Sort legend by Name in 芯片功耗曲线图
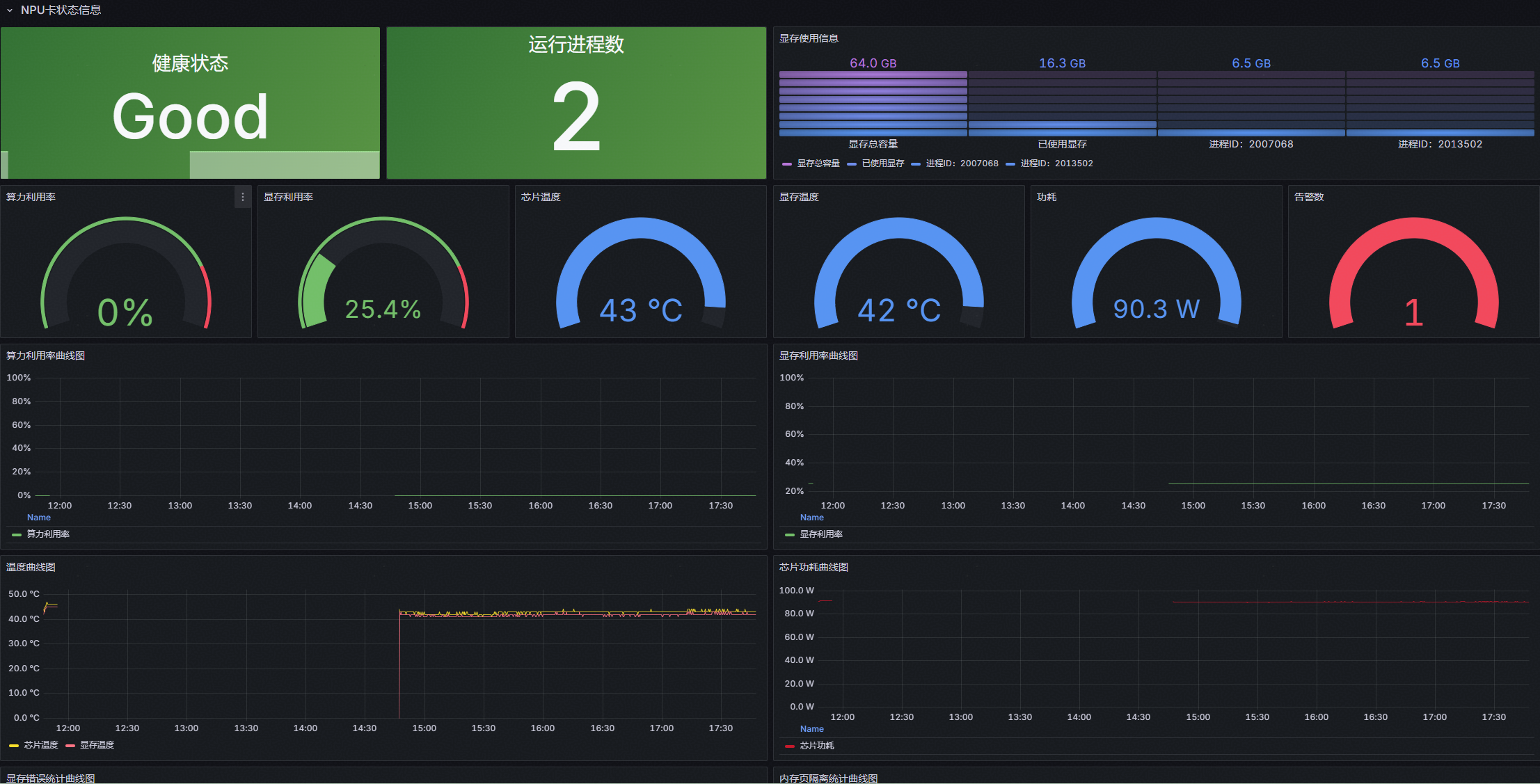The height and width of the screenshot is (784, 1540). 811,729
